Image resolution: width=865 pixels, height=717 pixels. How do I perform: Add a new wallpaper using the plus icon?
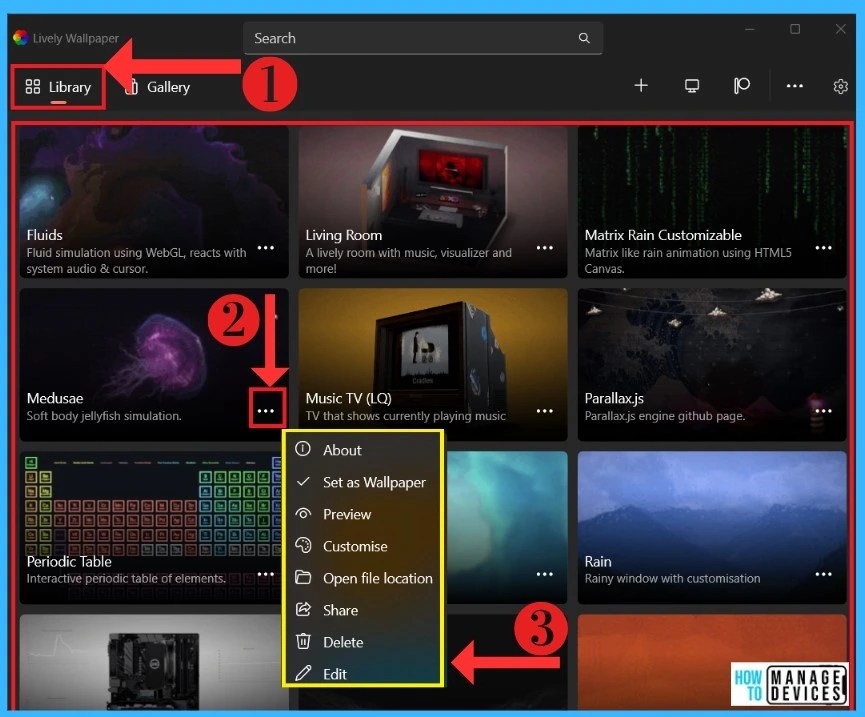pos(641,86)
